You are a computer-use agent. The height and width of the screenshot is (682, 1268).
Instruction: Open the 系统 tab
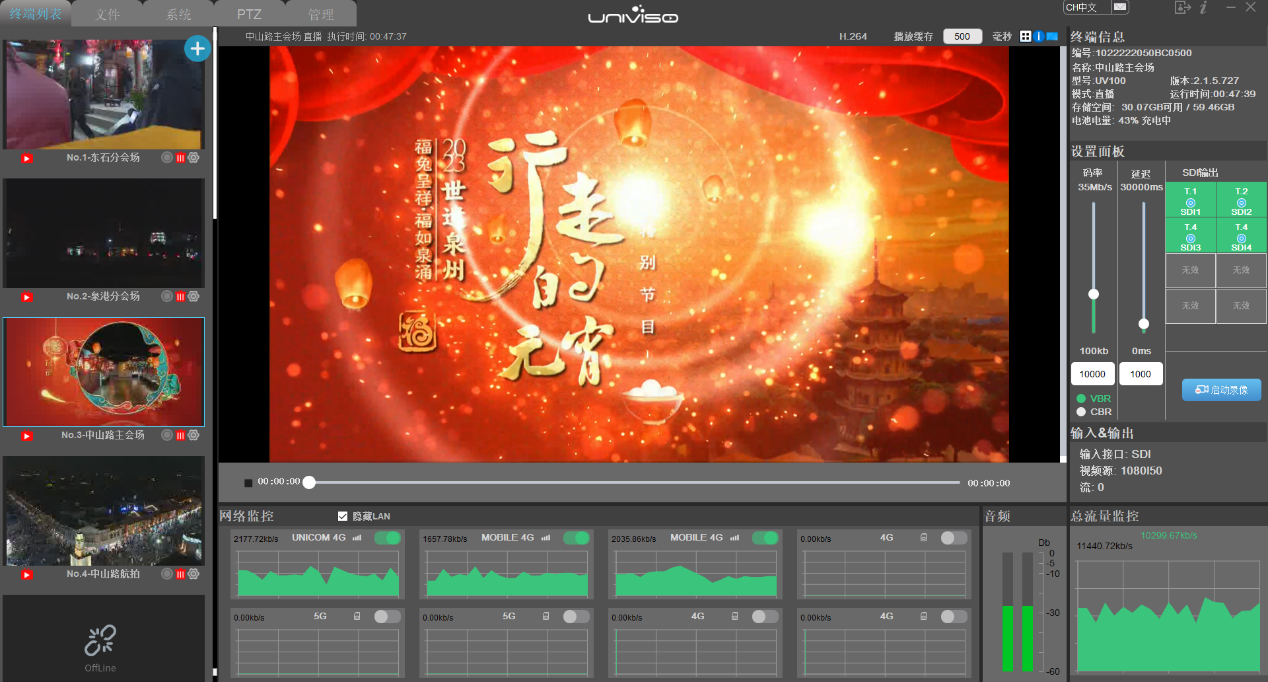(179, 14)
